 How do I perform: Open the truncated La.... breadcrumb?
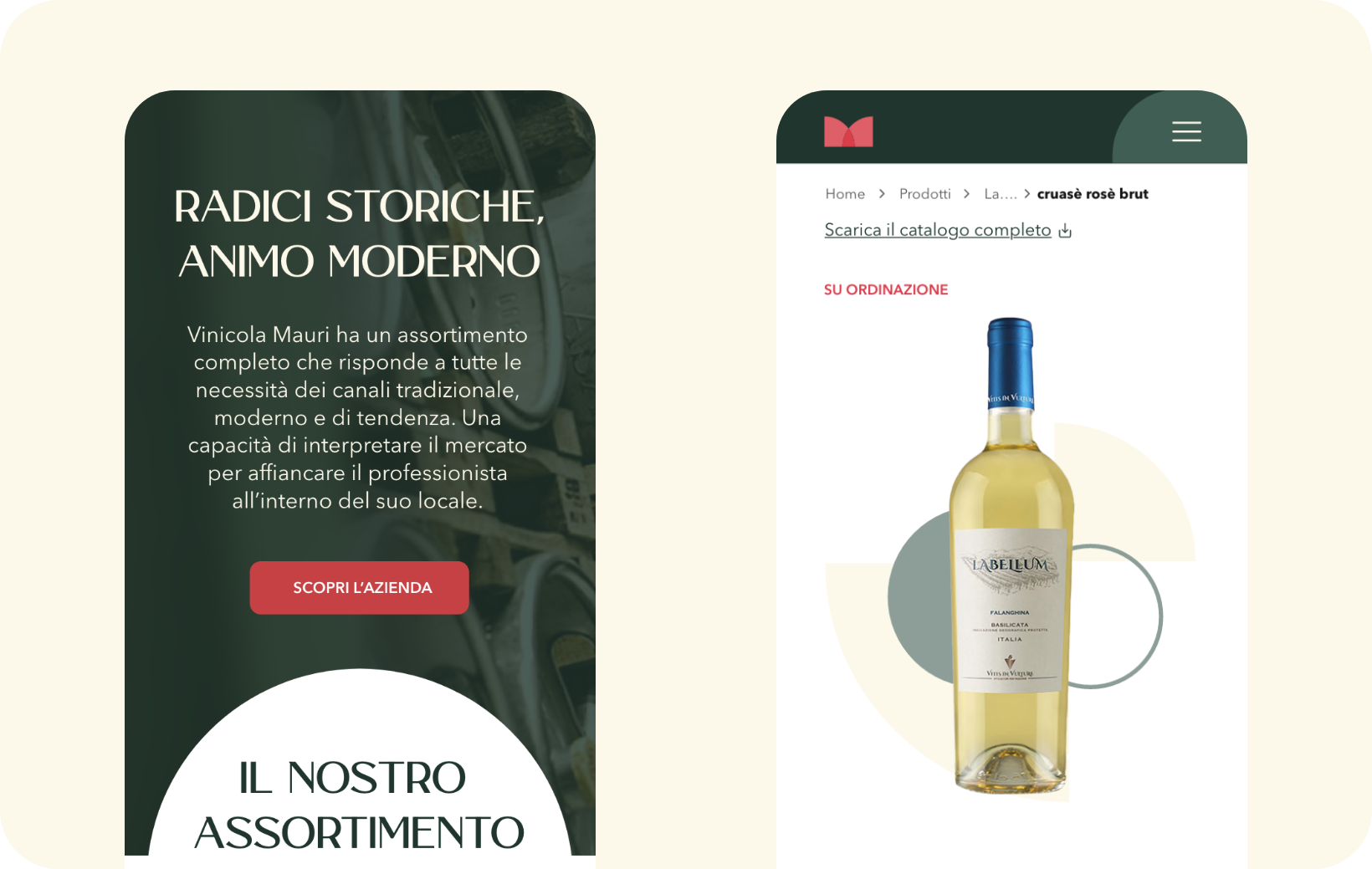pyautogui.click(x=1001, y=194)
